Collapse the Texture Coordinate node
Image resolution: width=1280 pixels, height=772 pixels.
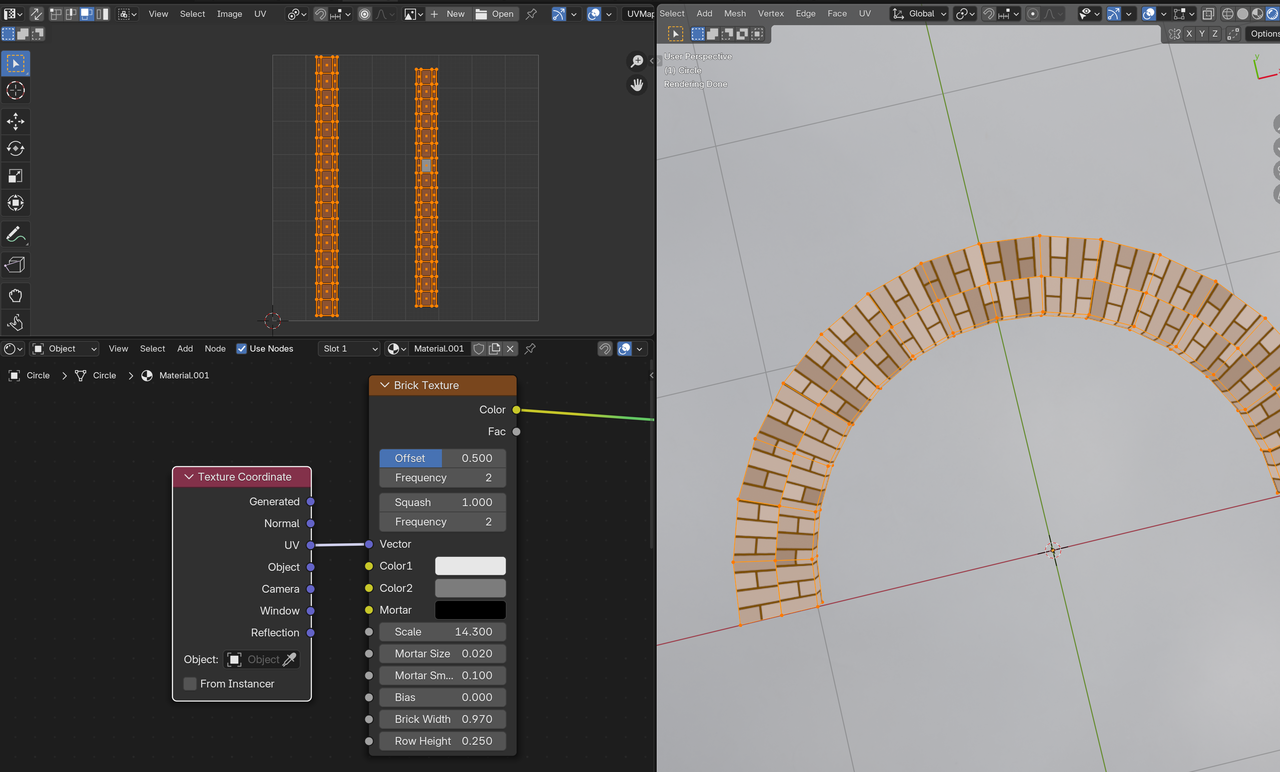(x=188, y=477)
